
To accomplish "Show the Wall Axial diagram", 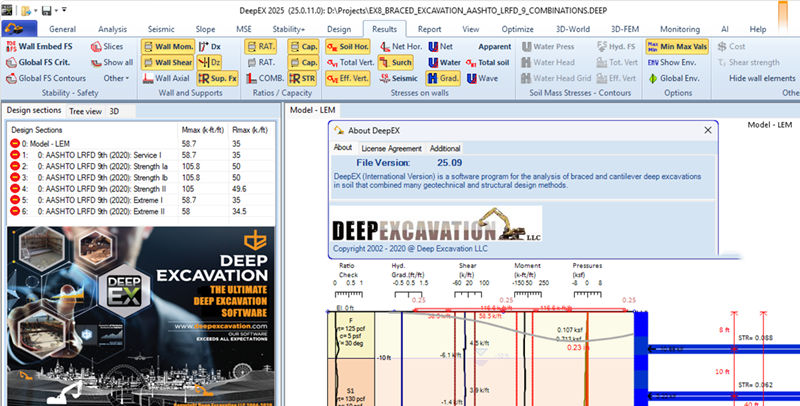I will pyautogui.click(x=166, y=78).
